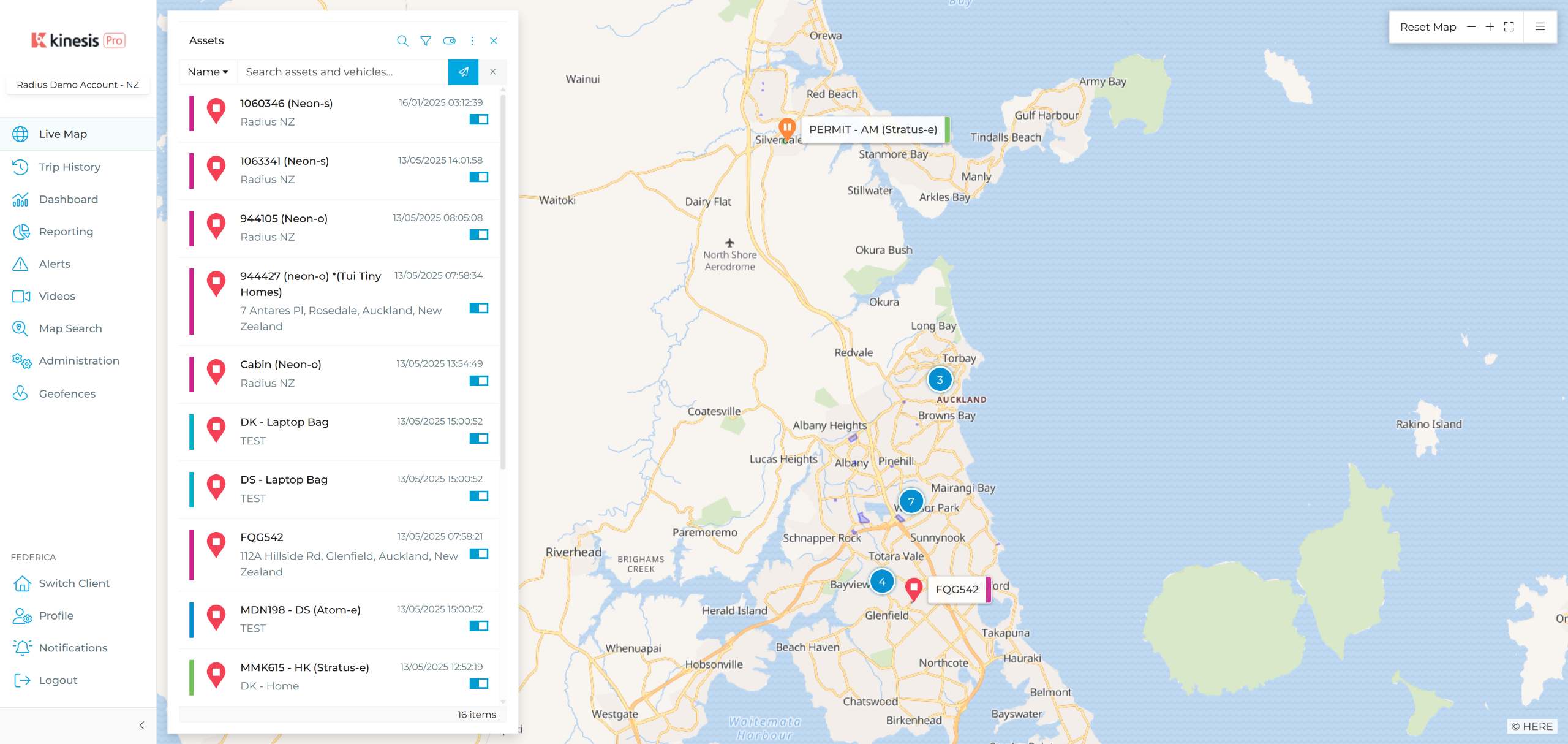This screenshot has width=1568, height=744.
Task: Open the map hamburger layers menu
Action: click(1540, 27)
